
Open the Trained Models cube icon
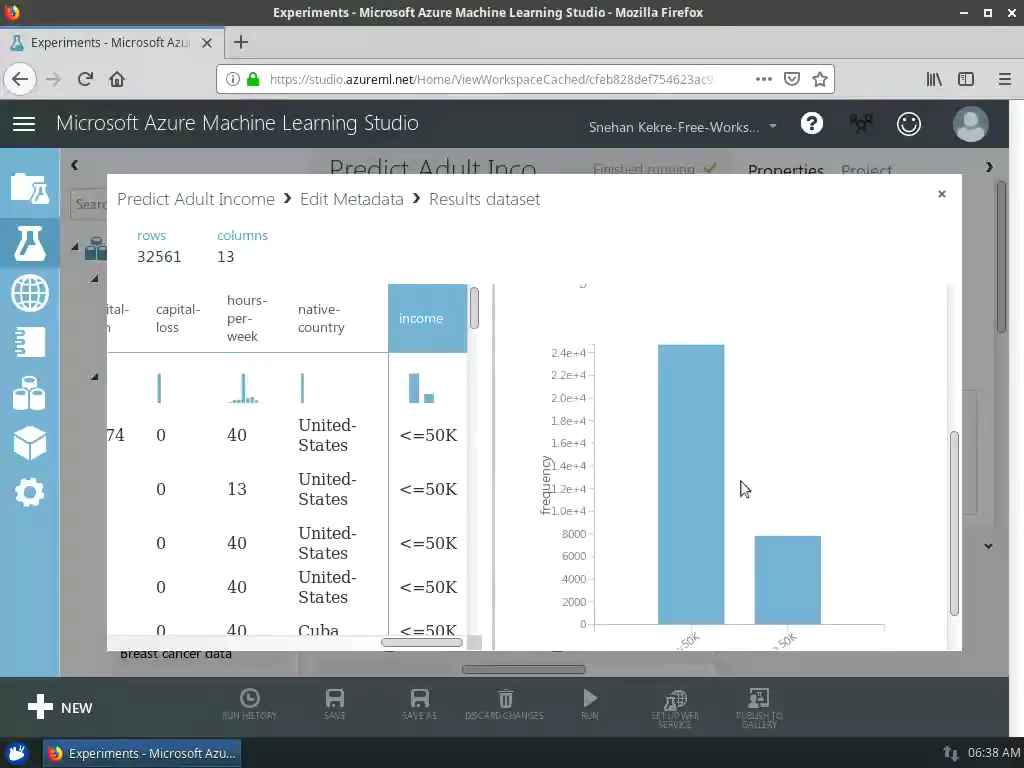tap(29, 443)
